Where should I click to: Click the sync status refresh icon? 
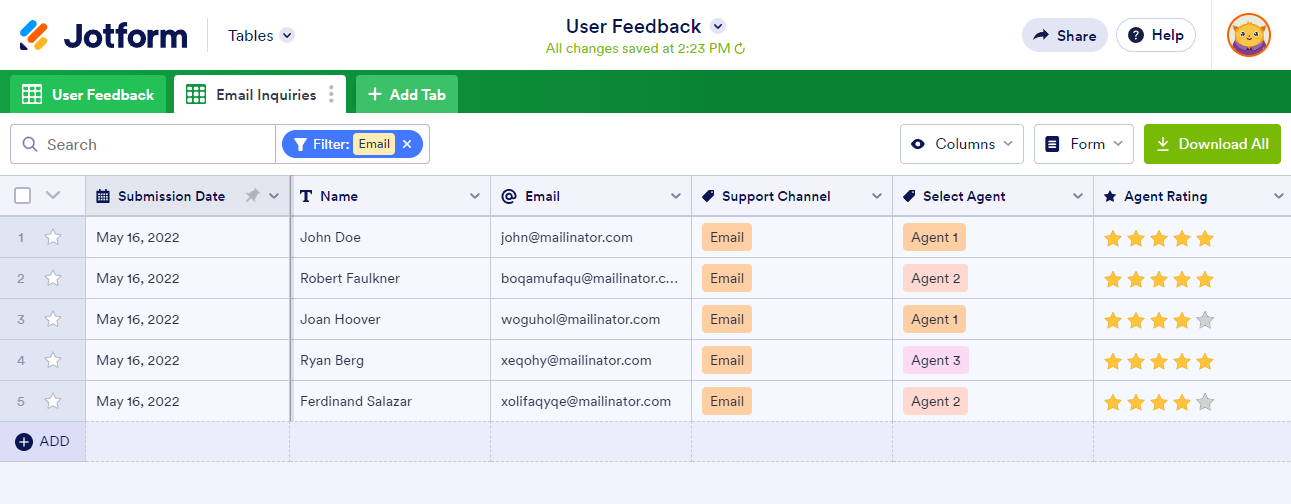point(740,48)
